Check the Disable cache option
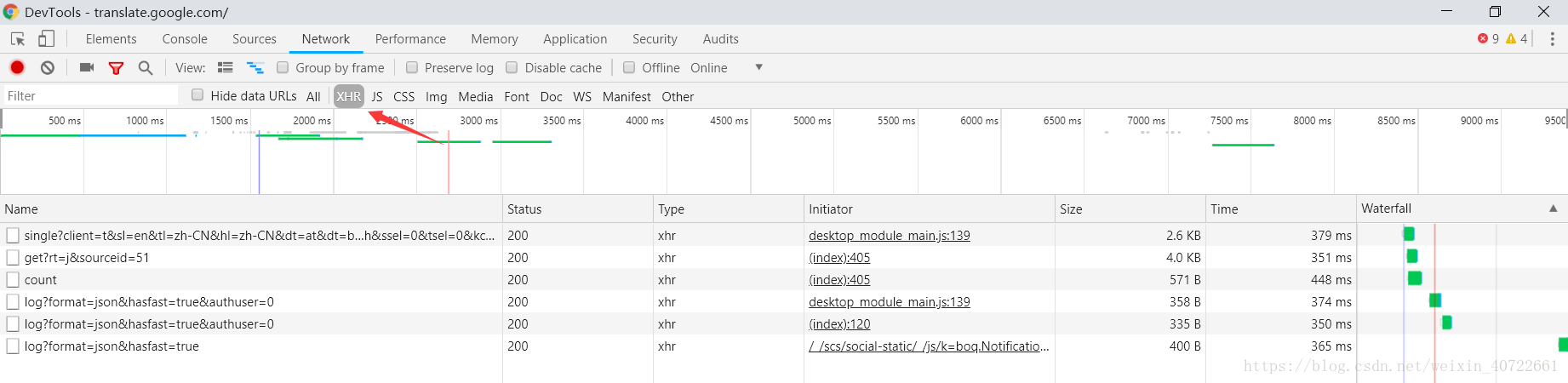1568x383 pixels. tap(512, 67)
